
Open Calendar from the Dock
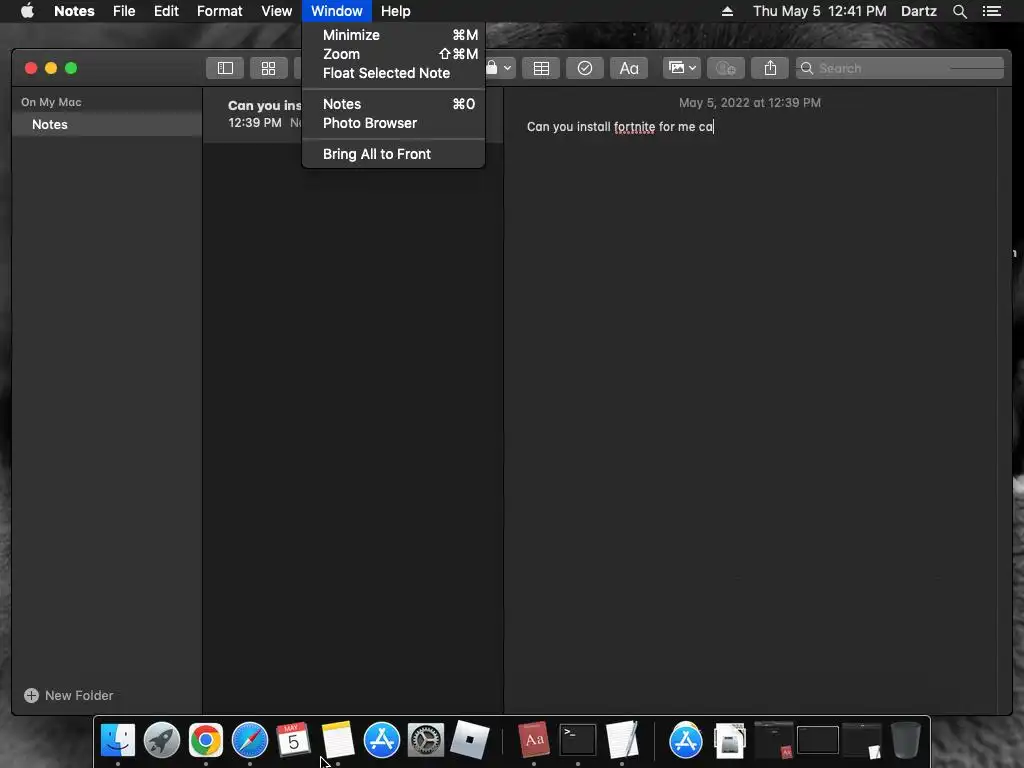(293, 740)
